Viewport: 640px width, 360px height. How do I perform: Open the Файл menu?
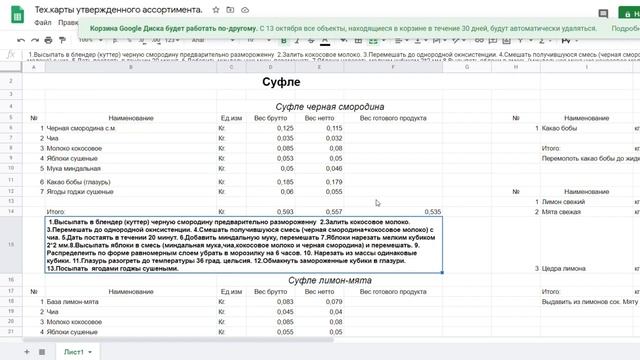pyautogui.click(x=43, y=22)
